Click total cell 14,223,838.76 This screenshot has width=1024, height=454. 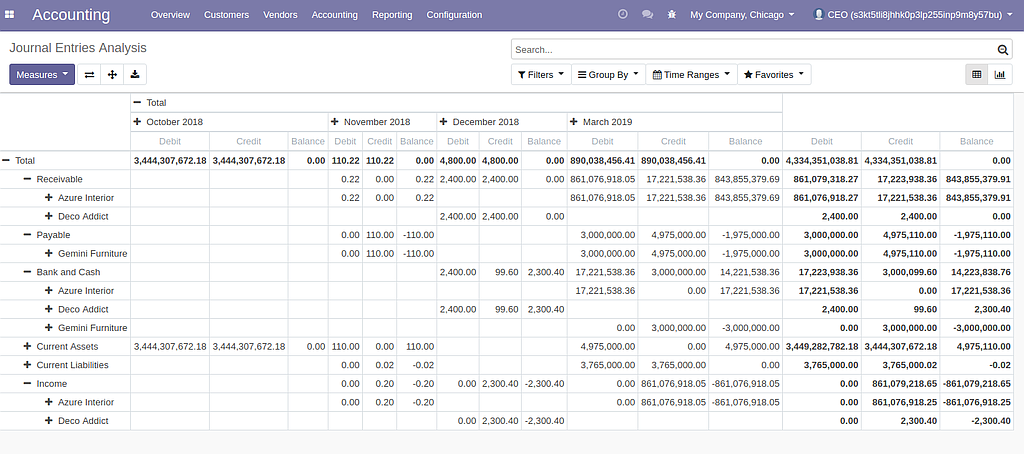pos(982,272)
